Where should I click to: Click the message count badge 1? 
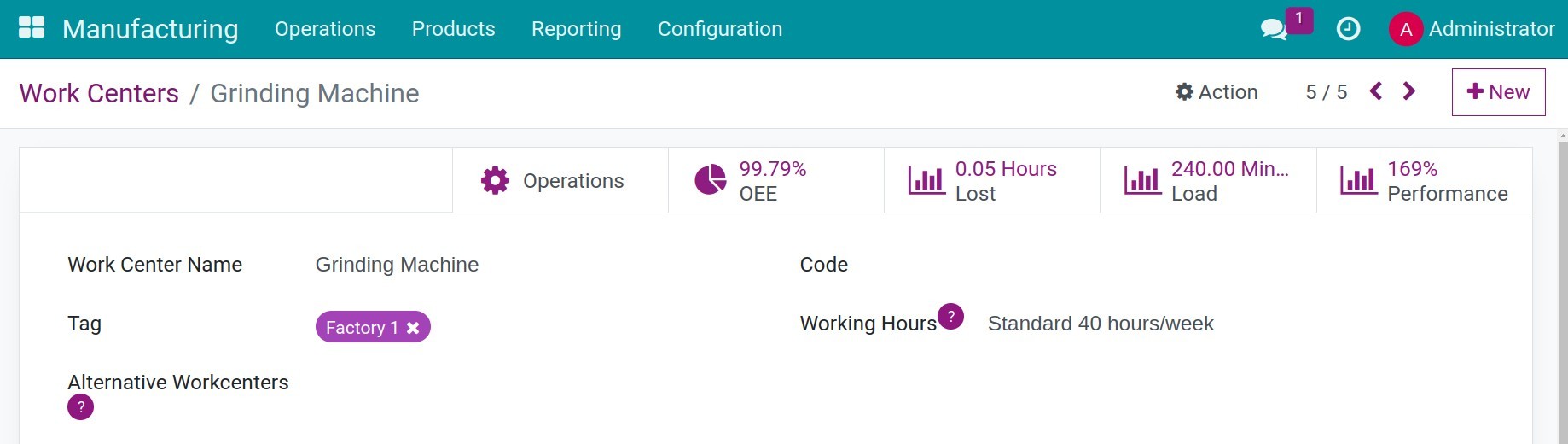[1299, 19]
